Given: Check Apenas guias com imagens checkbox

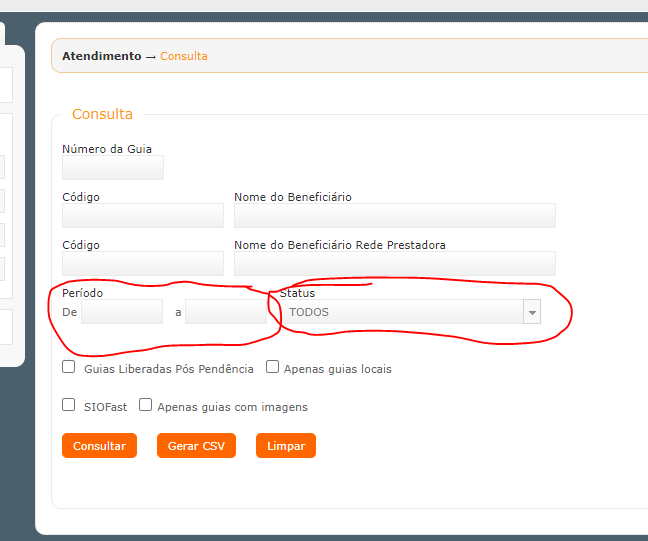Looking at the screenshot, I should click(145, 405).
